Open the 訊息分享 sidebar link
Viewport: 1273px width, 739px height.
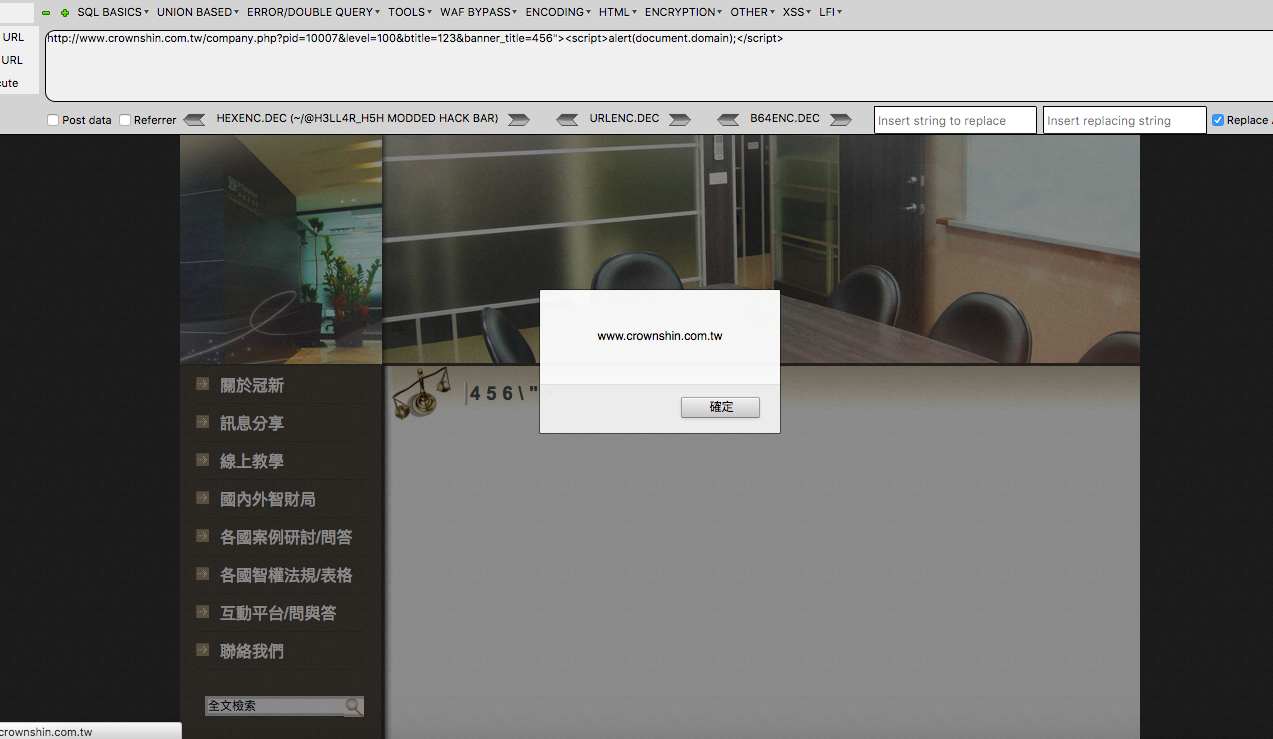click(x=252, y=424)
